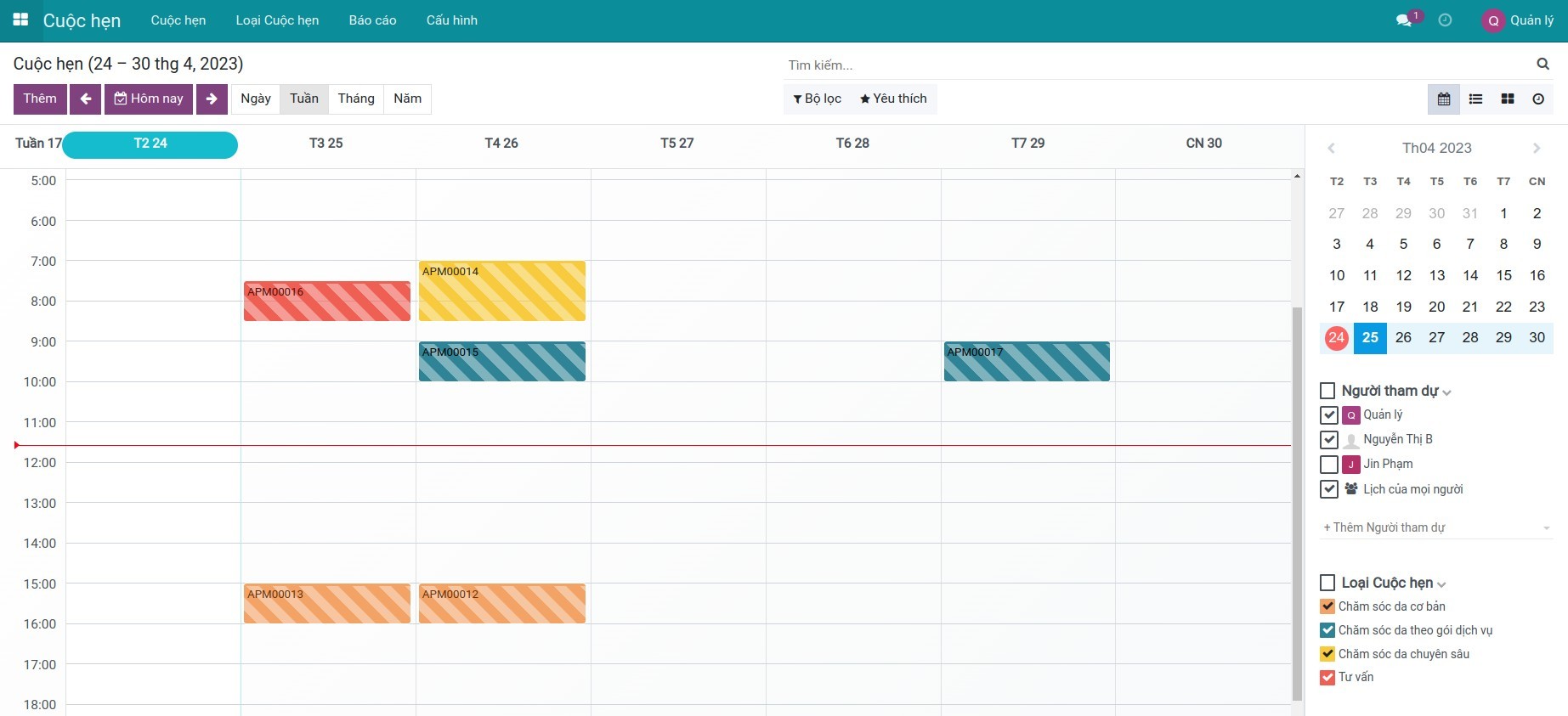Go to previous week arrow

pyautogui.click(x=86, y=99)
